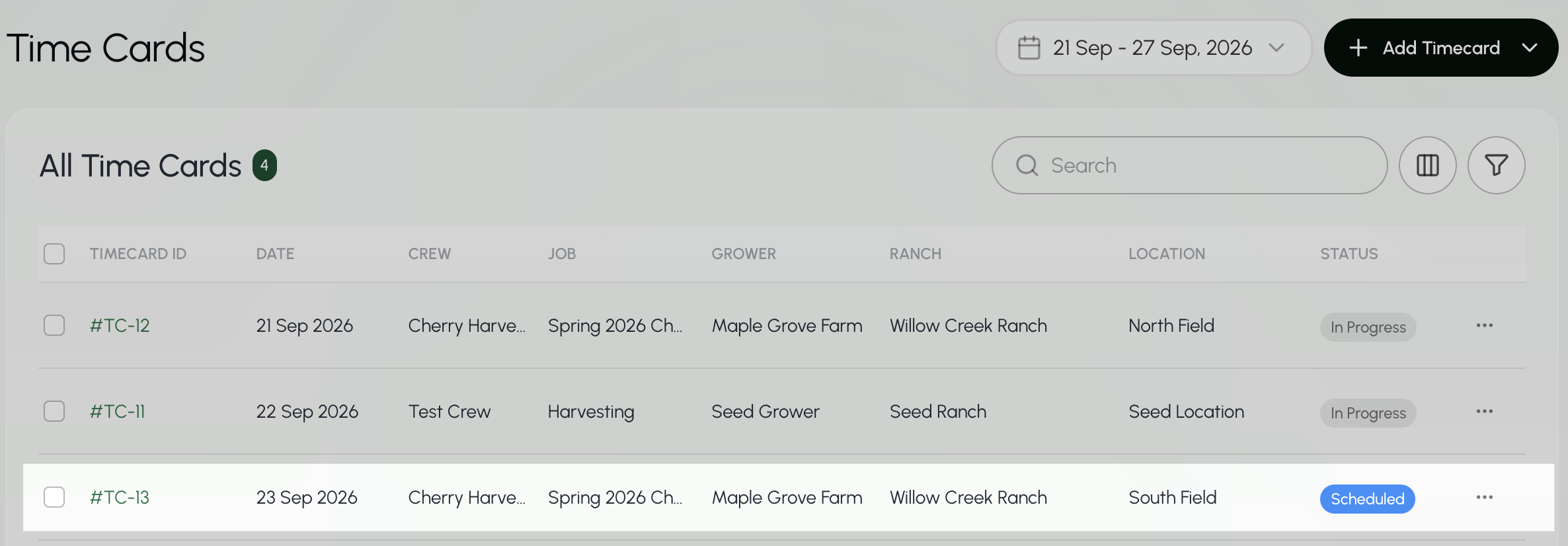1568x546 pixels.
Task: Open timecard link #TC-11
Action: point(117,411)
